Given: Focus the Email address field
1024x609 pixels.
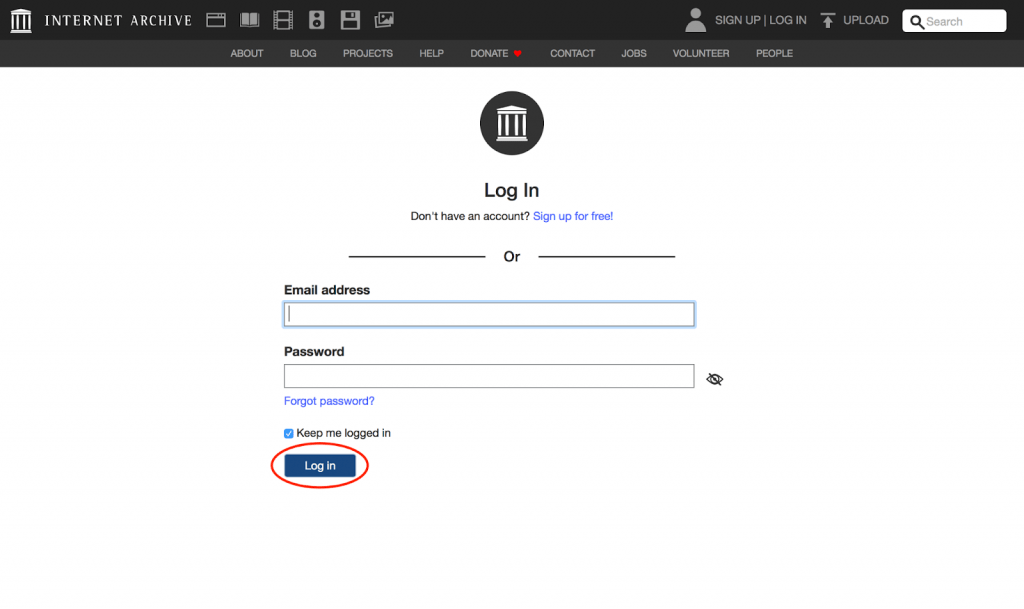Looking at the screenshot, I should click(x=489, y=315).
